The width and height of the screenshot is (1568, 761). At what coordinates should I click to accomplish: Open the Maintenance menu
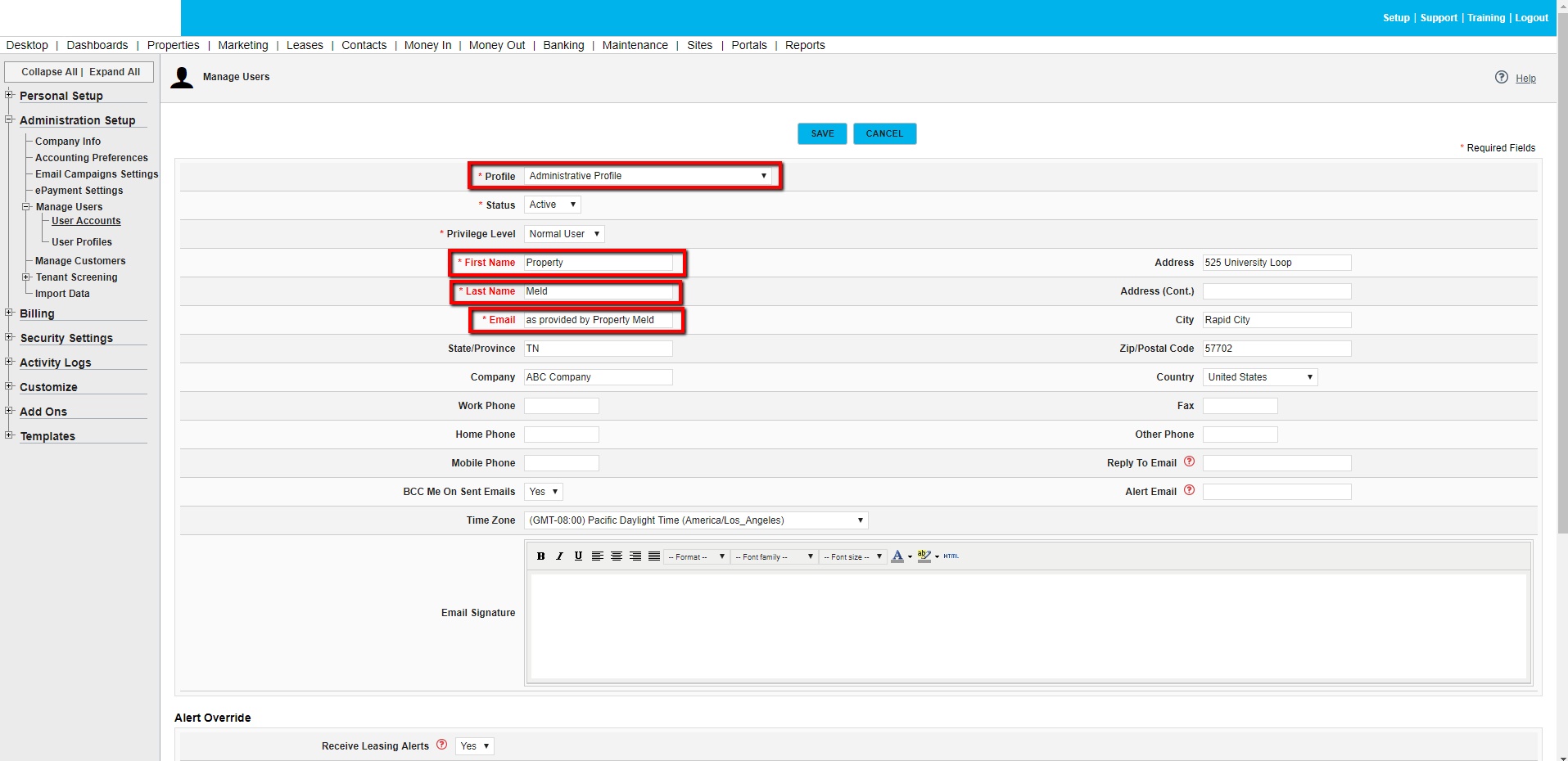tap(635, 45)
